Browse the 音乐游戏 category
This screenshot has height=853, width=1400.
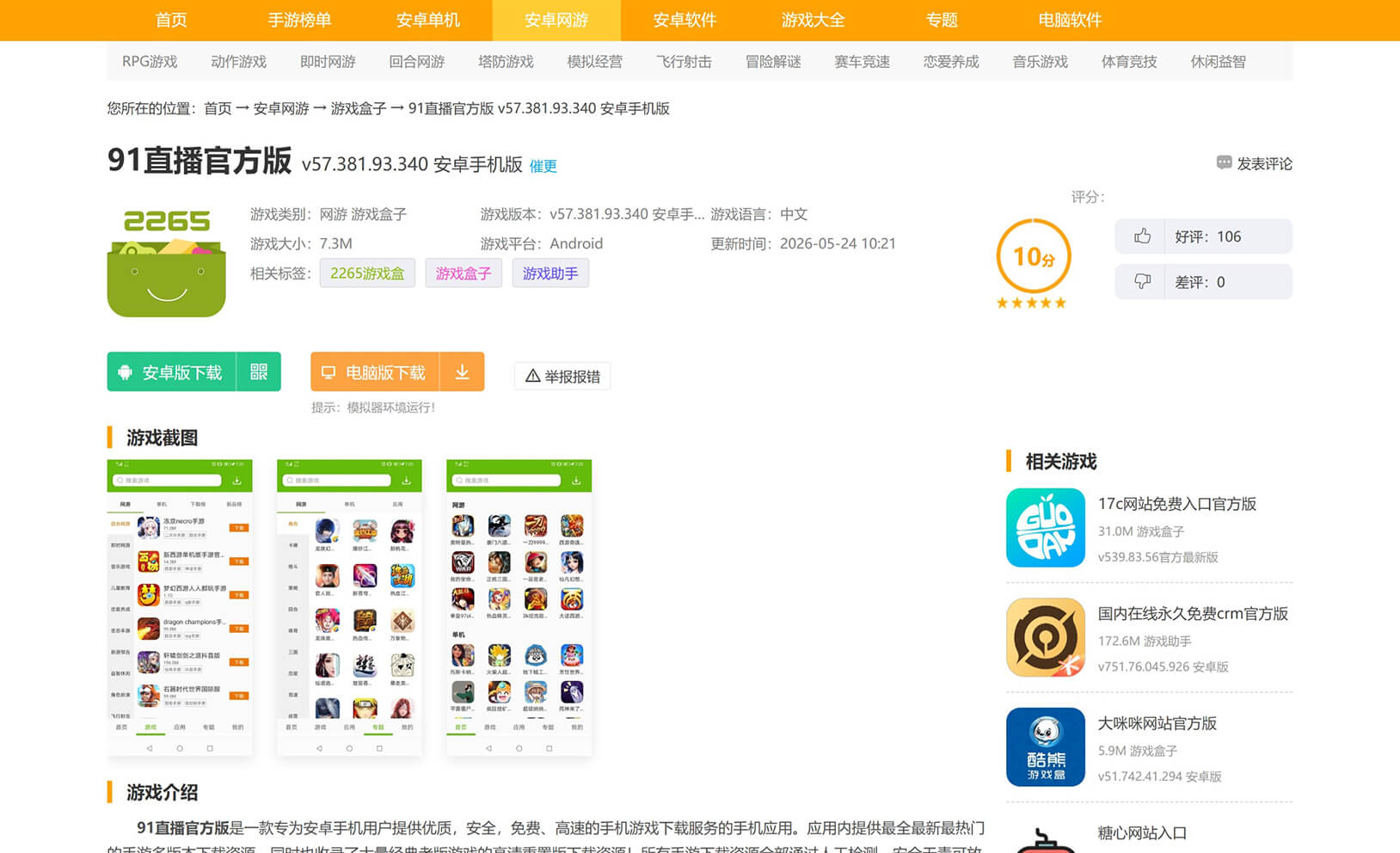(1040, 62)
